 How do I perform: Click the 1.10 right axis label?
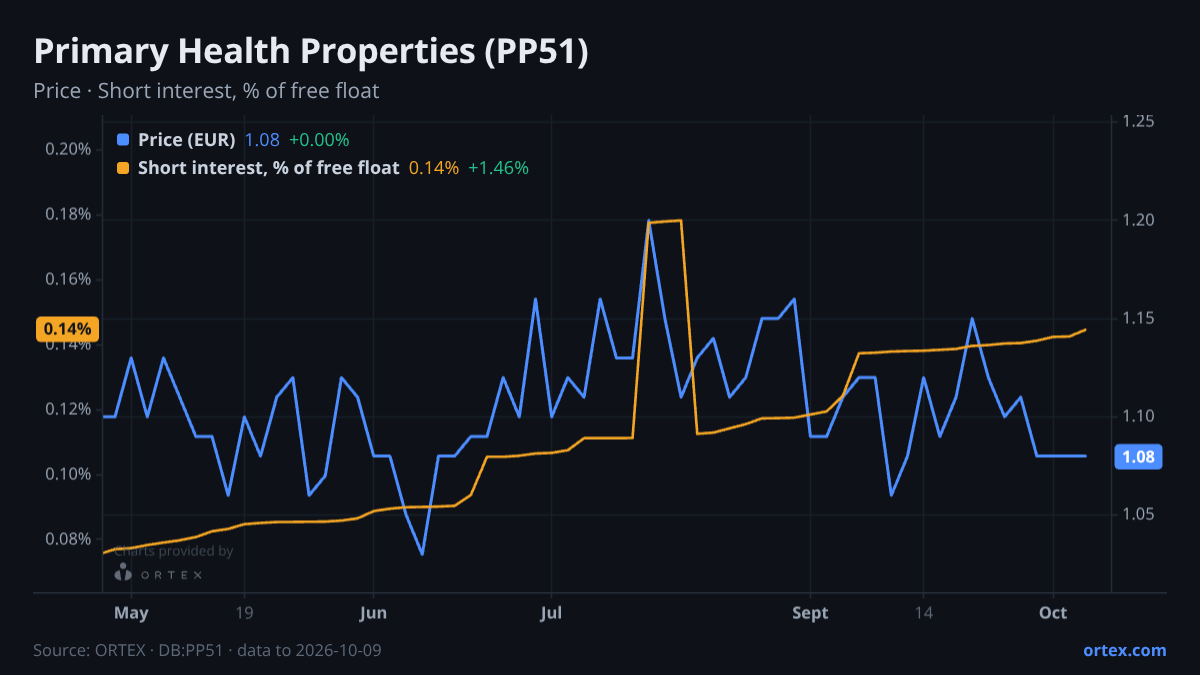point(1139,416)
